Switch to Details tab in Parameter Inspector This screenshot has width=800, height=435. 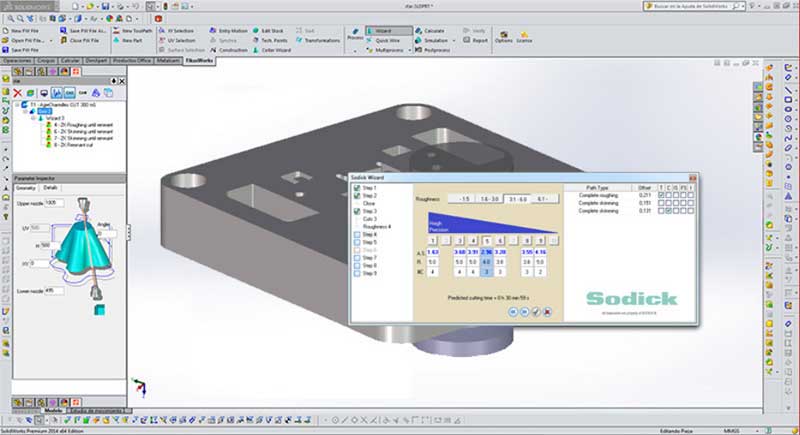(x=51, y=188)
